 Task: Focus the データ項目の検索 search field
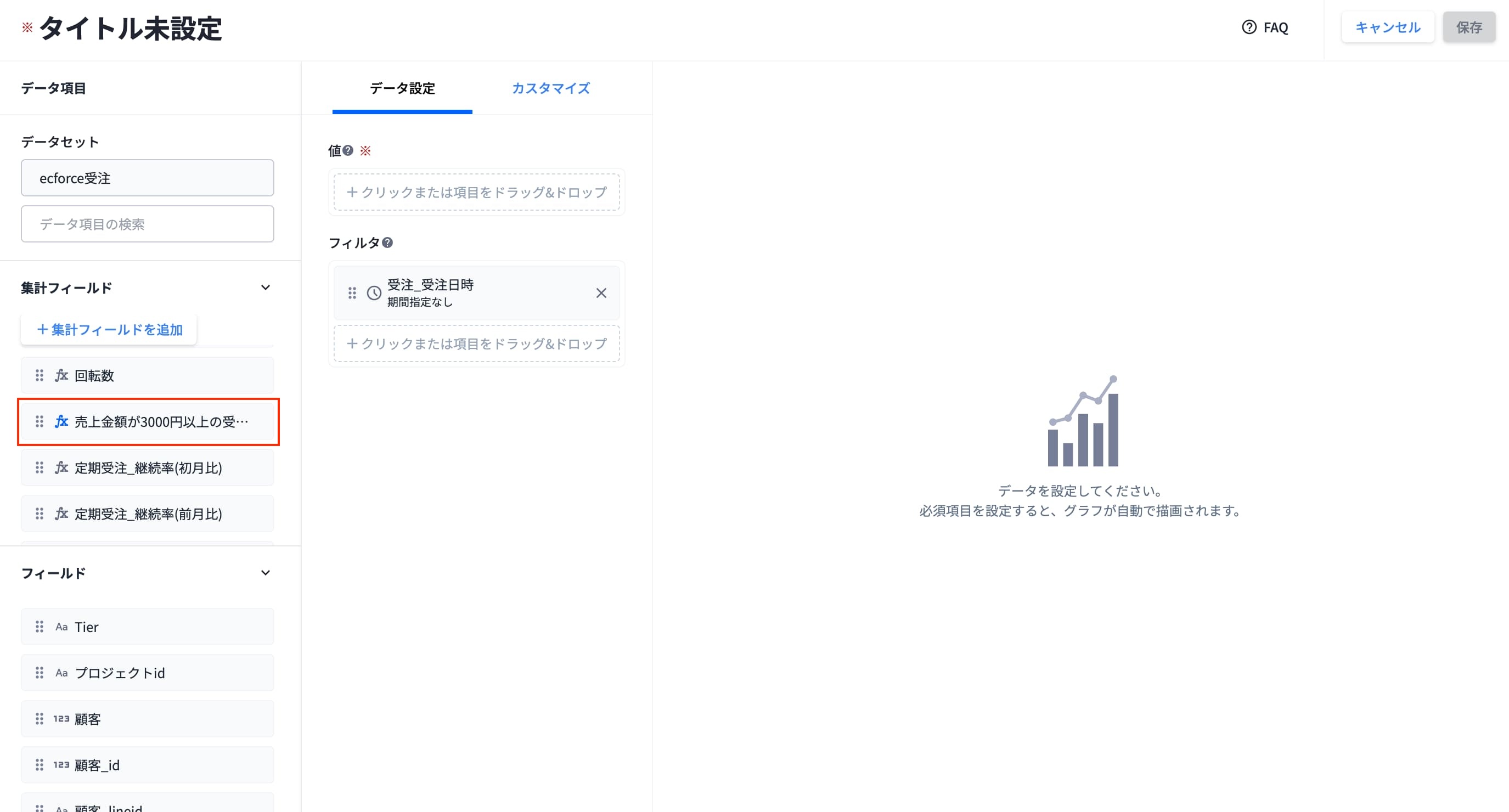click(x=148, y=224)
